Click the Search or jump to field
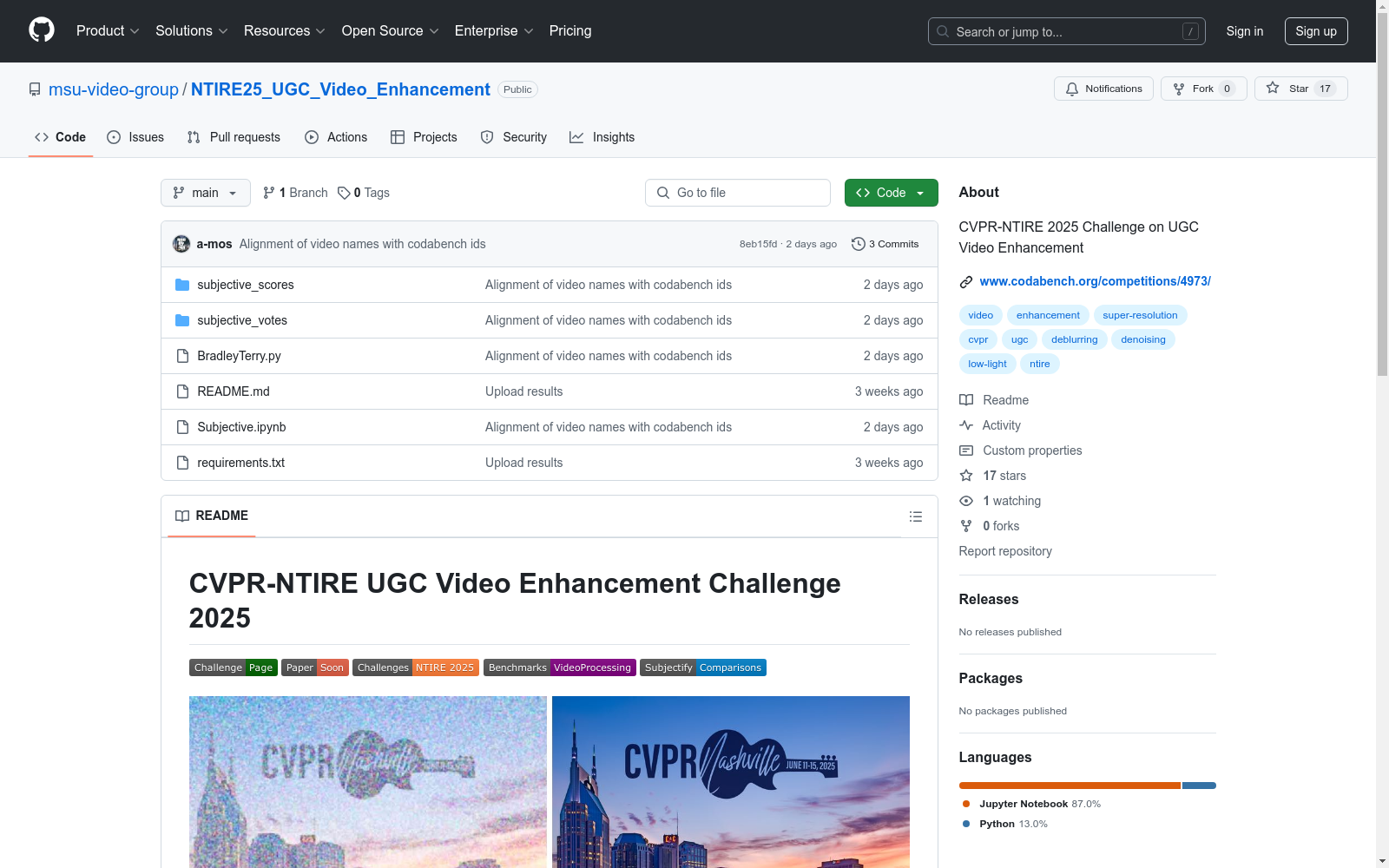The height and width of the screenshot is (868, 1389). [x=1067, y=31]
